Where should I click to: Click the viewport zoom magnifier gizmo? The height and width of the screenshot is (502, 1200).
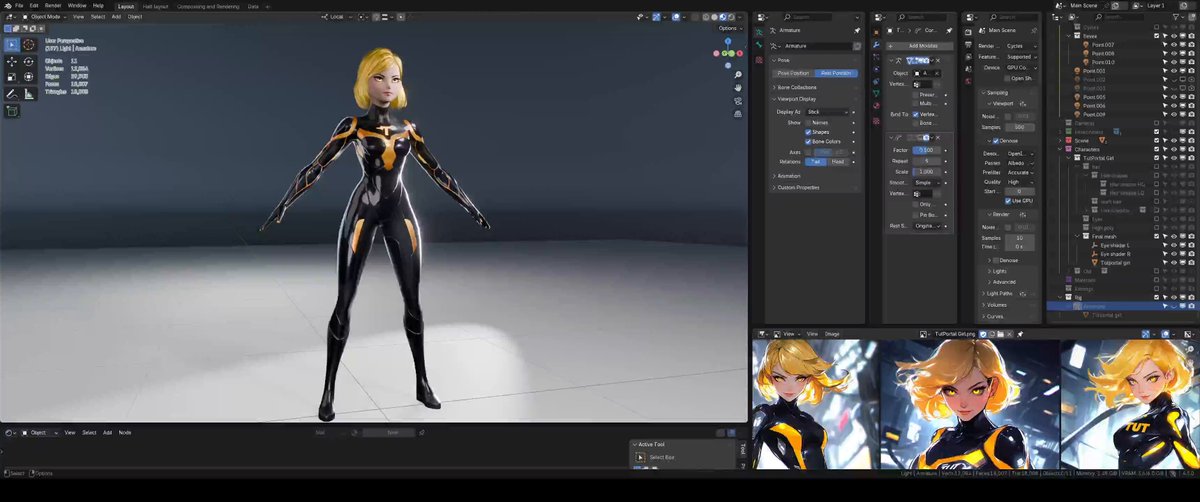tap(737, 73)
